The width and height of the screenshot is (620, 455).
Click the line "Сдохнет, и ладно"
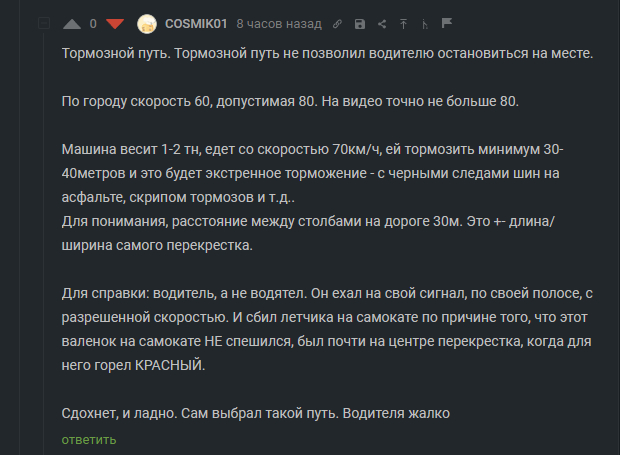(x=257, y=414)
